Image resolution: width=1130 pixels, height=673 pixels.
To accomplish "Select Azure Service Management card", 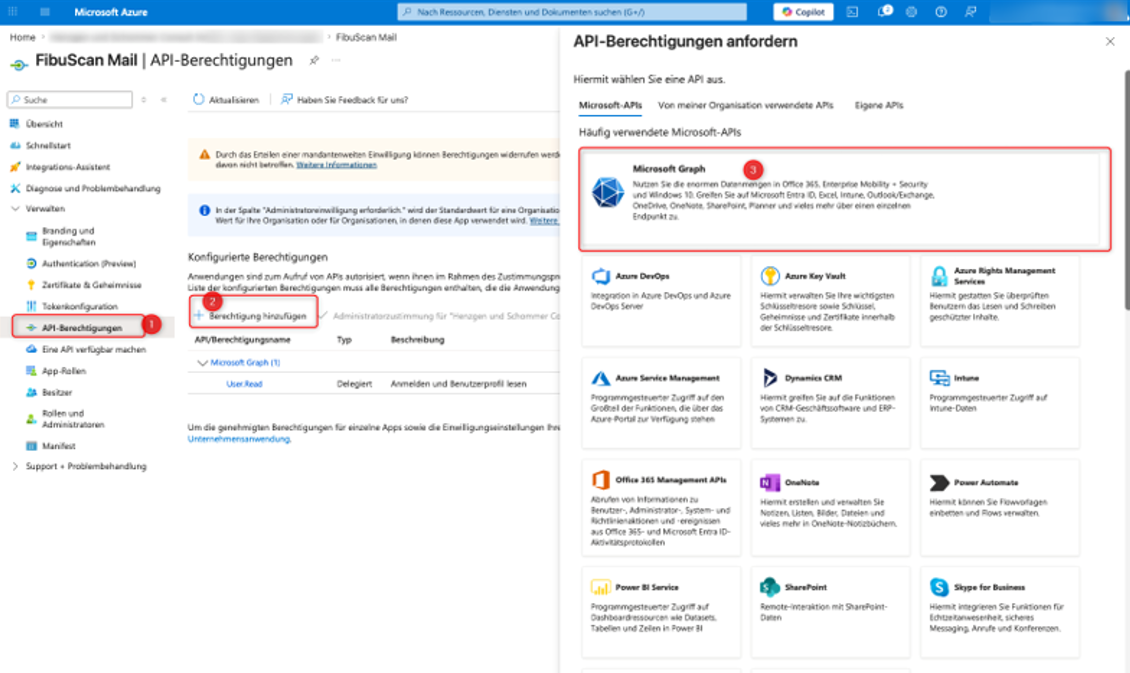I will pyautogui.click(x=661, y=403).
